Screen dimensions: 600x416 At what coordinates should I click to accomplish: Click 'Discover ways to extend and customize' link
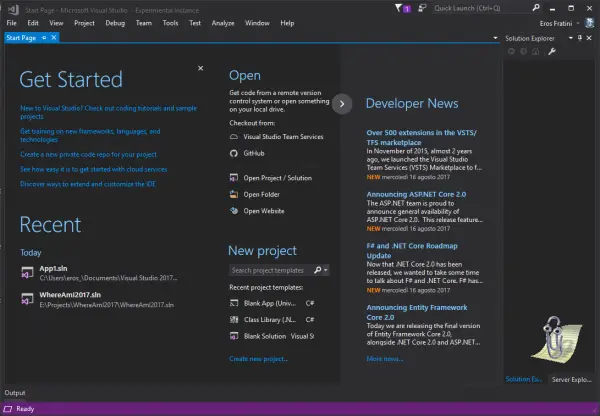[x=88, y=184]
